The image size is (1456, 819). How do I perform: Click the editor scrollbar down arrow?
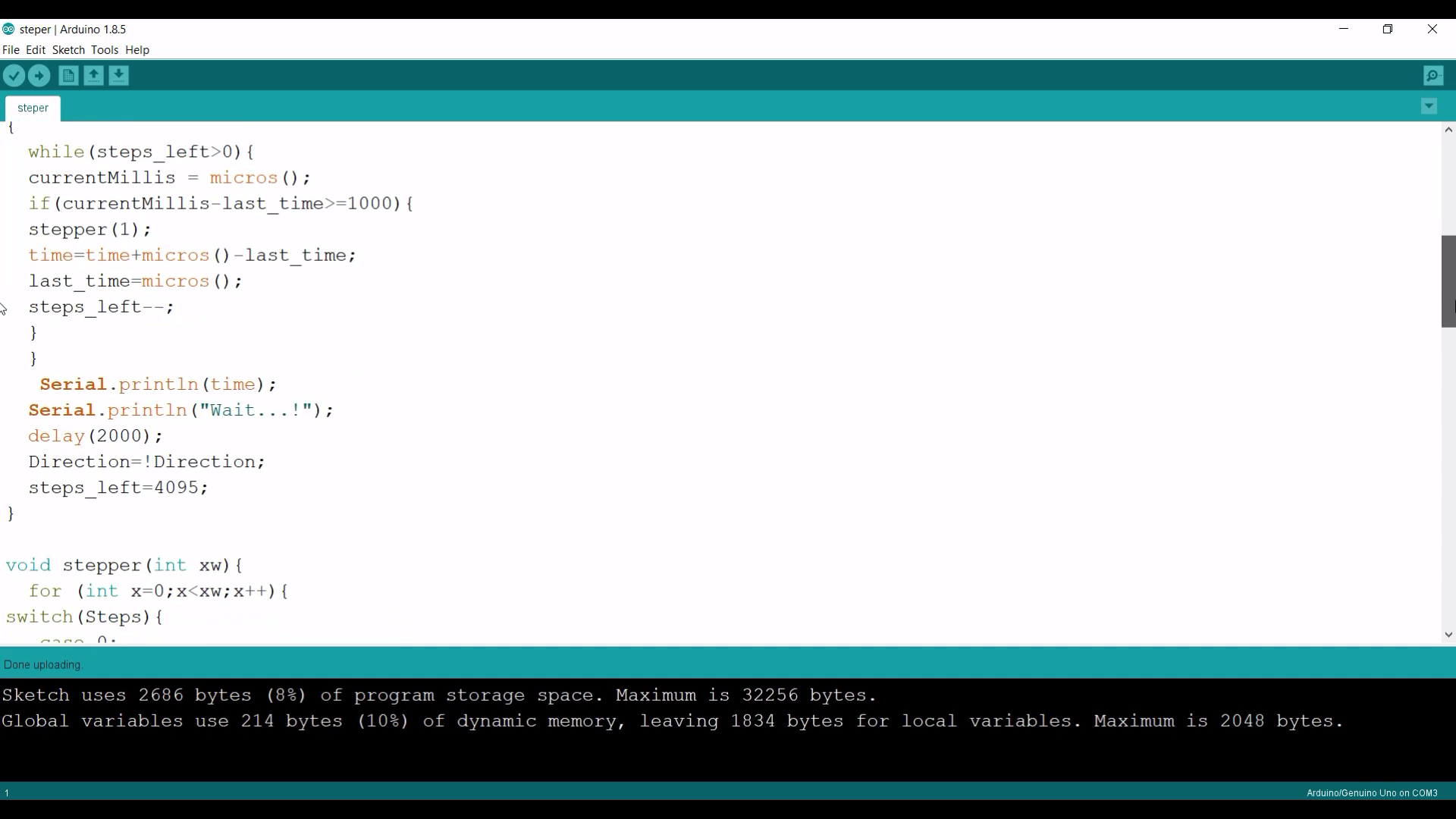[1448, 635]
